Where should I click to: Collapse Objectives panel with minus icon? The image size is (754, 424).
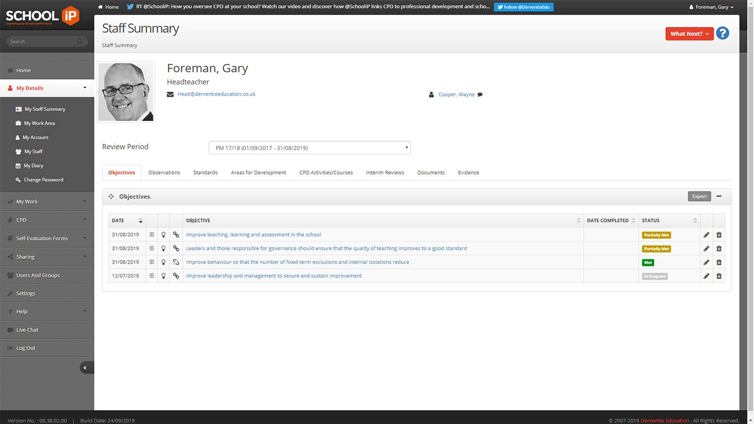point(719,196)
